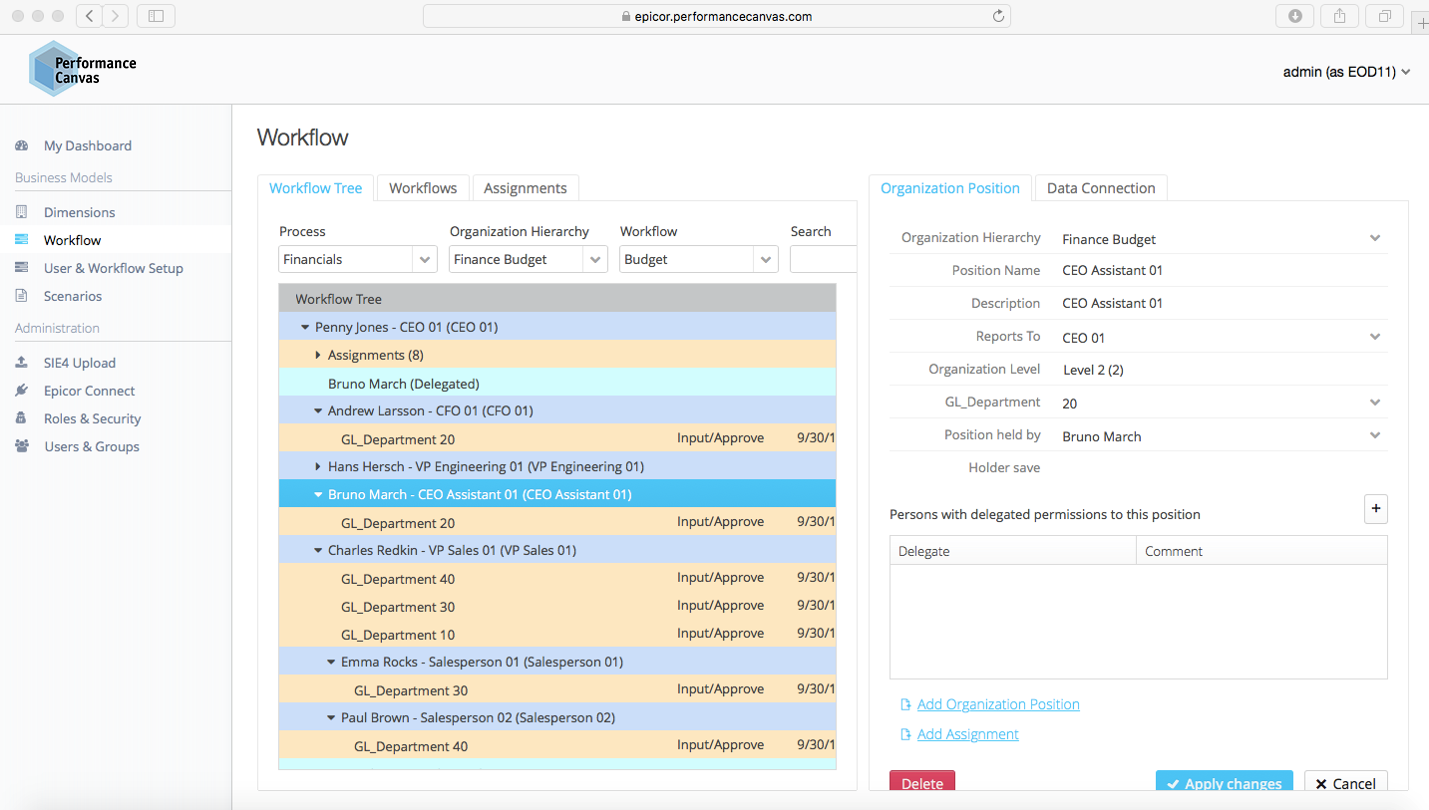This screenshot has width=1429, height=810.
Task: Switch to the Data Connection tab
Action: click(1100, 187)
